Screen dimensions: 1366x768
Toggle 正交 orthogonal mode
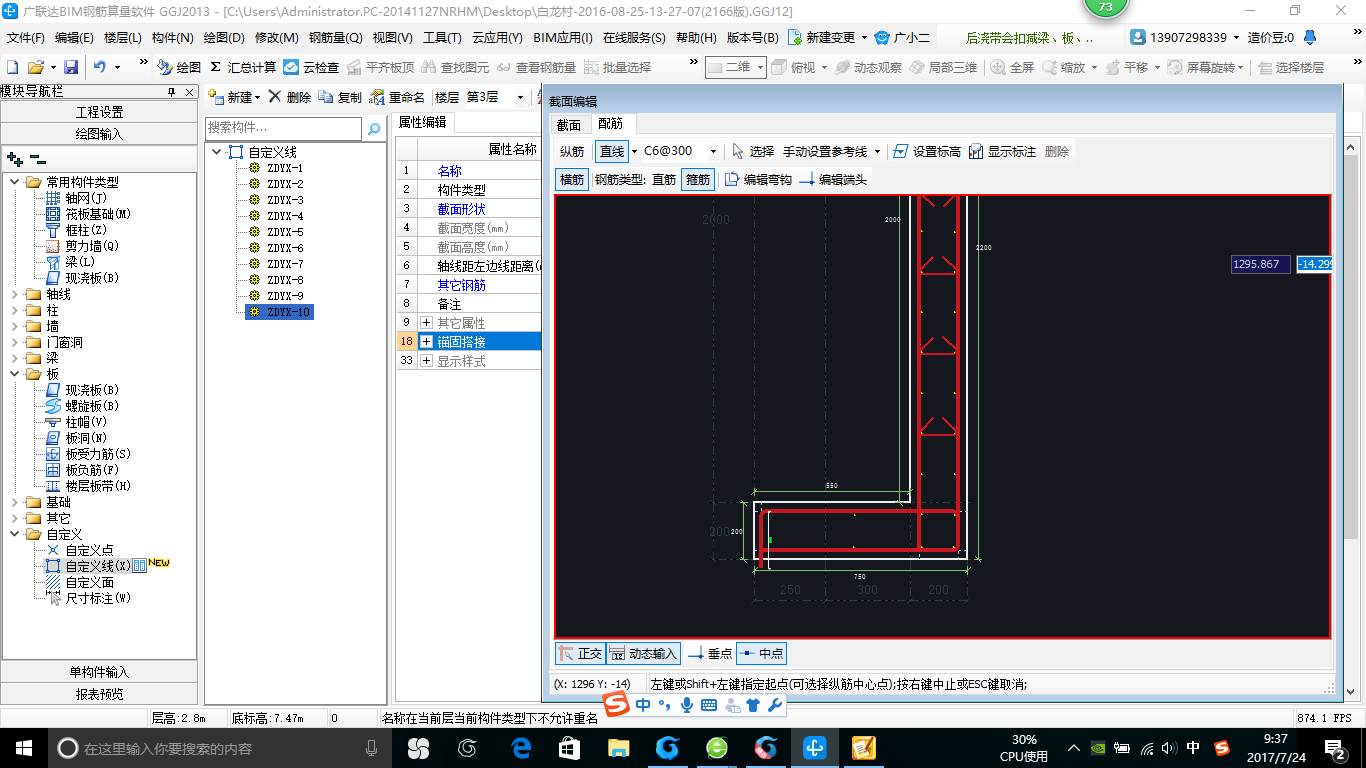click(x=580, y=653)
